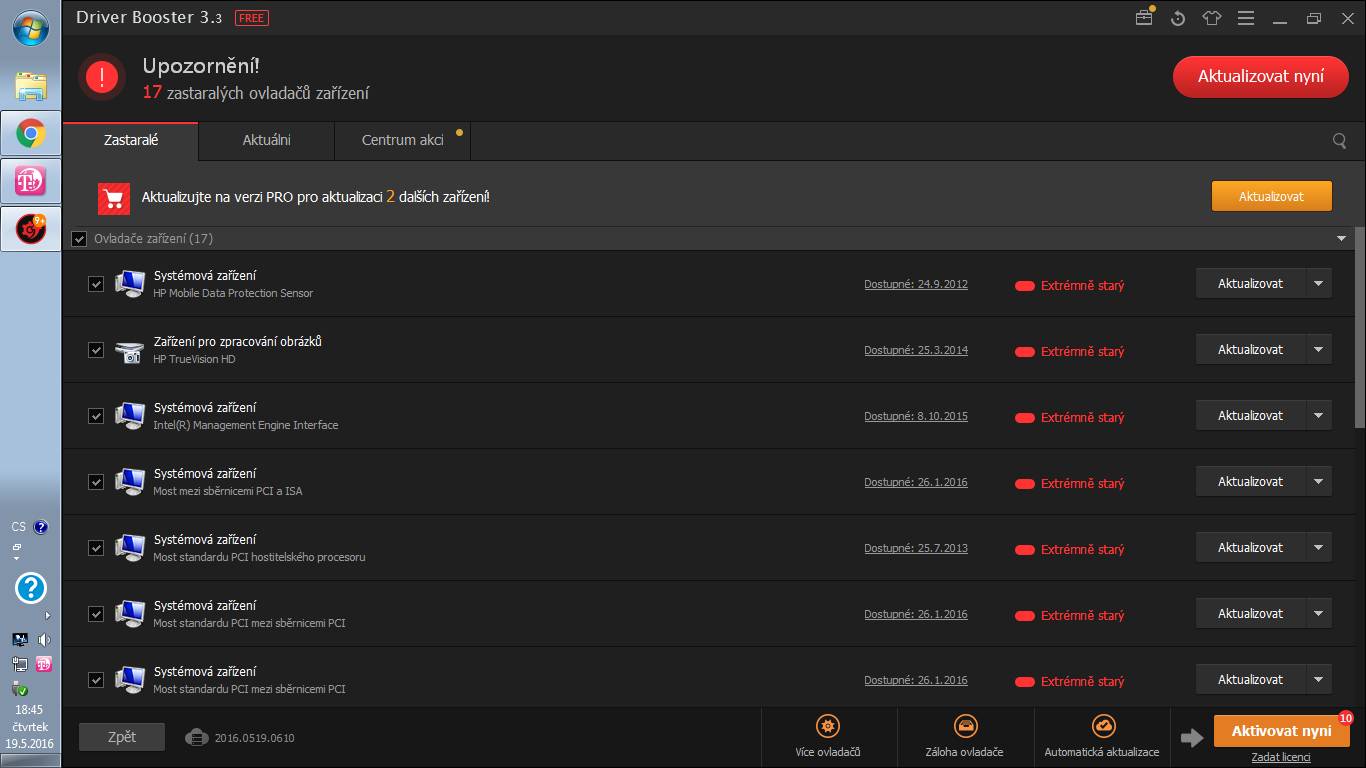Viewport: 1366px width, 768px height.
Task: Open Dostupné: 25.3.2014 link
Action: tap(916, 350)
